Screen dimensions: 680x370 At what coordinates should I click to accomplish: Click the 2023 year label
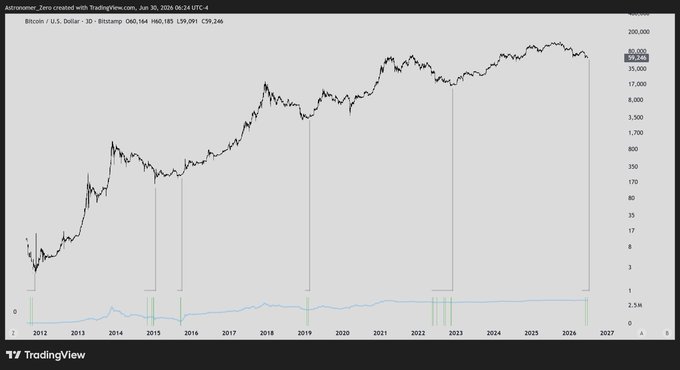coord(456,333)
